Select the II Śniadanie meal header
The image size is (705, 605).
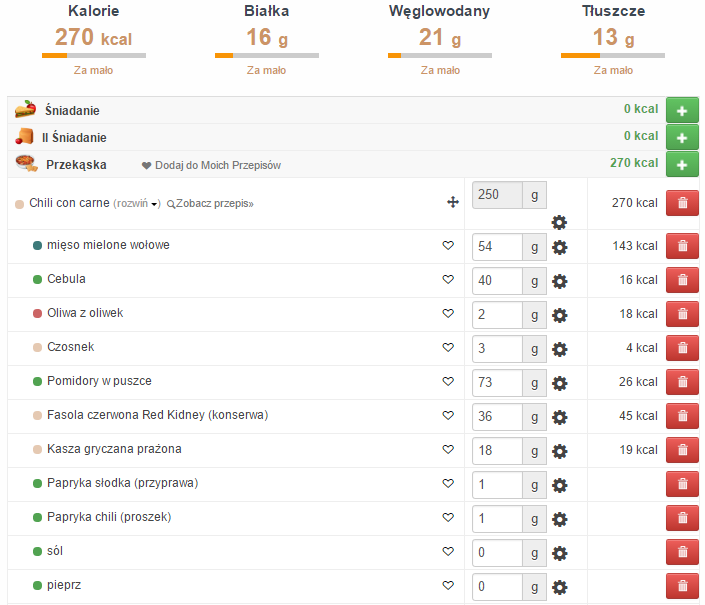(74, 137)
